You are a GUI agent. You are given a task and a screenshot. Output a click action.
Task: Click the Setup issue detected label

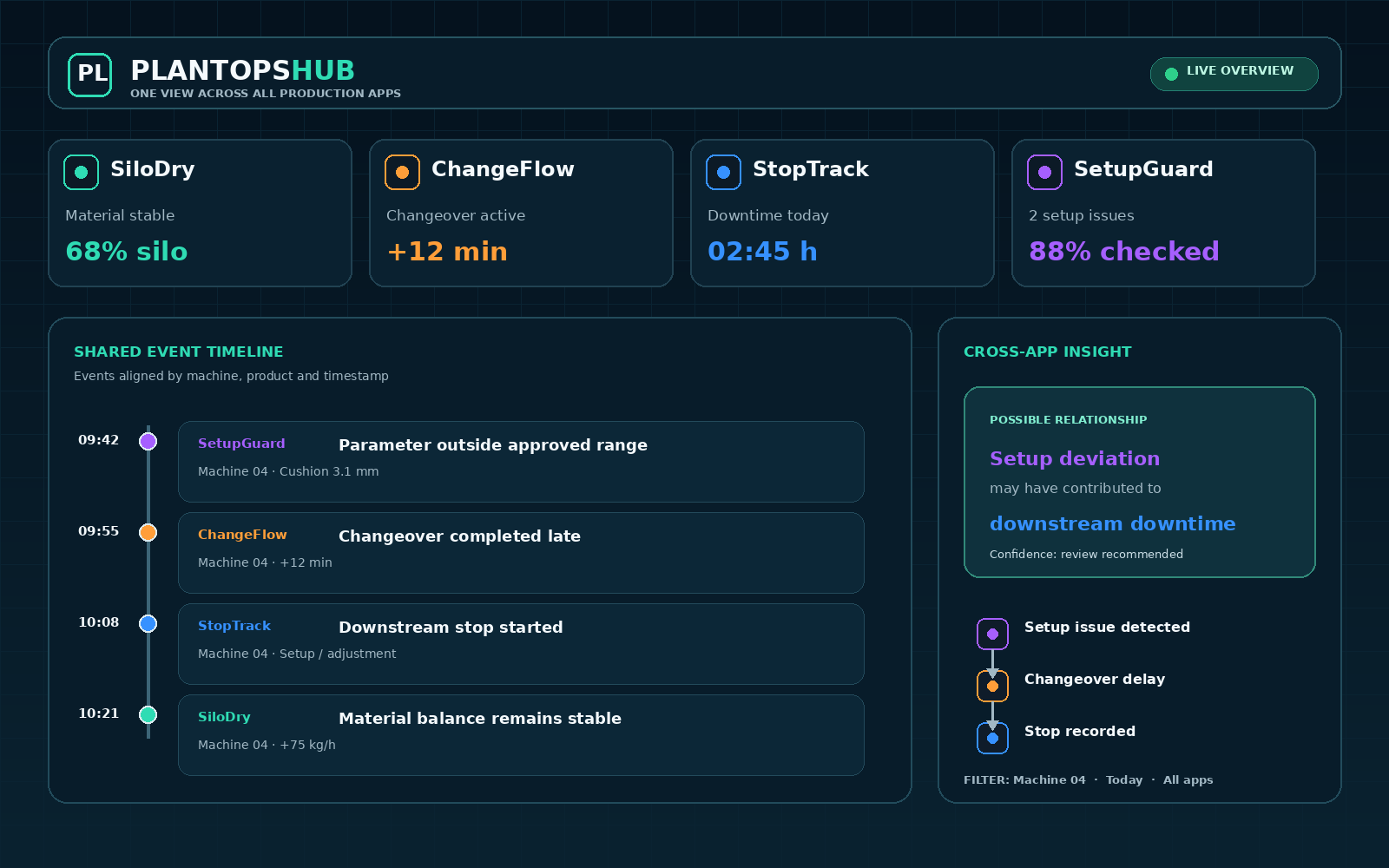pyautogui.click(x=1107, y=627)
